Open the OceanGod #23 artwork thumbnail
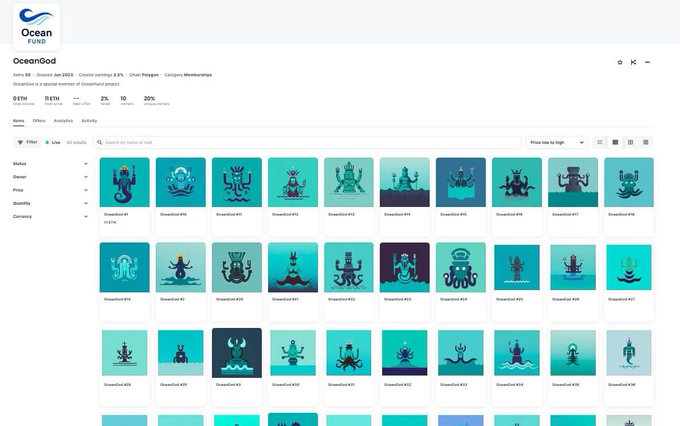The height and width of the screenshot is (426, 680). [405, 267]
